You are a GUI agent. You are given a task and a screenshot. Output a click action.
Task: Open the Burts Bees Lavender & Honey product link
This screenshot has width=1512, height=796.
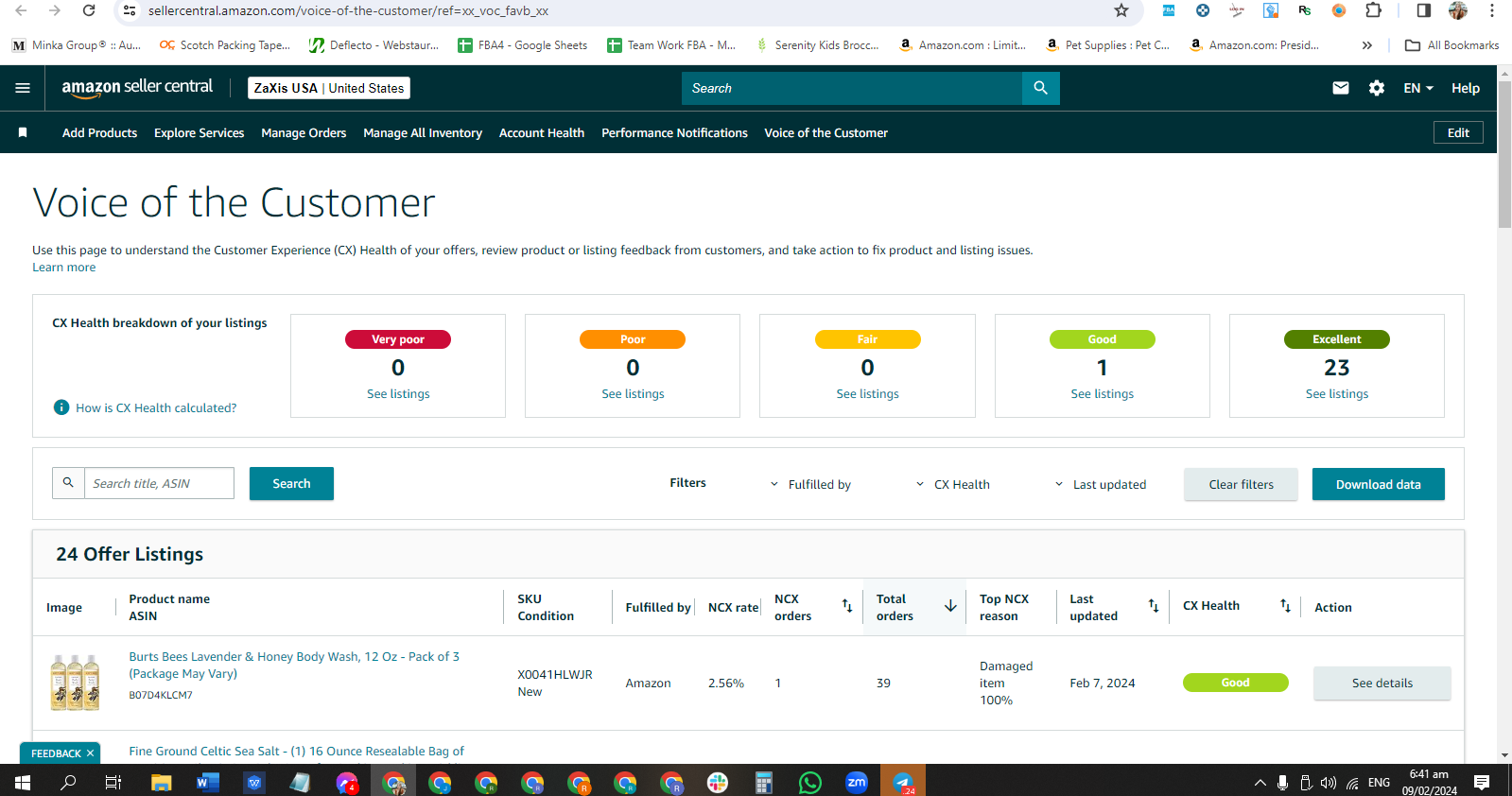coord(294,665)
